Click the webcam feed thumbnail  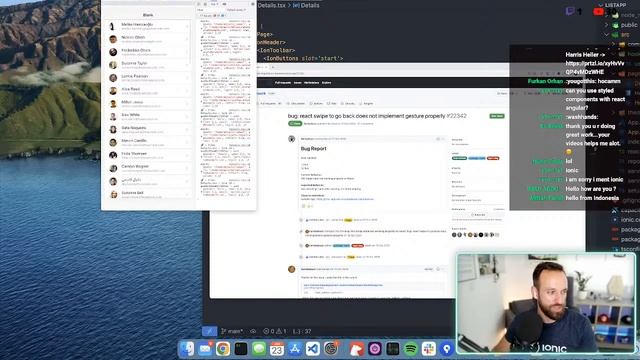[x=546, y=303]
